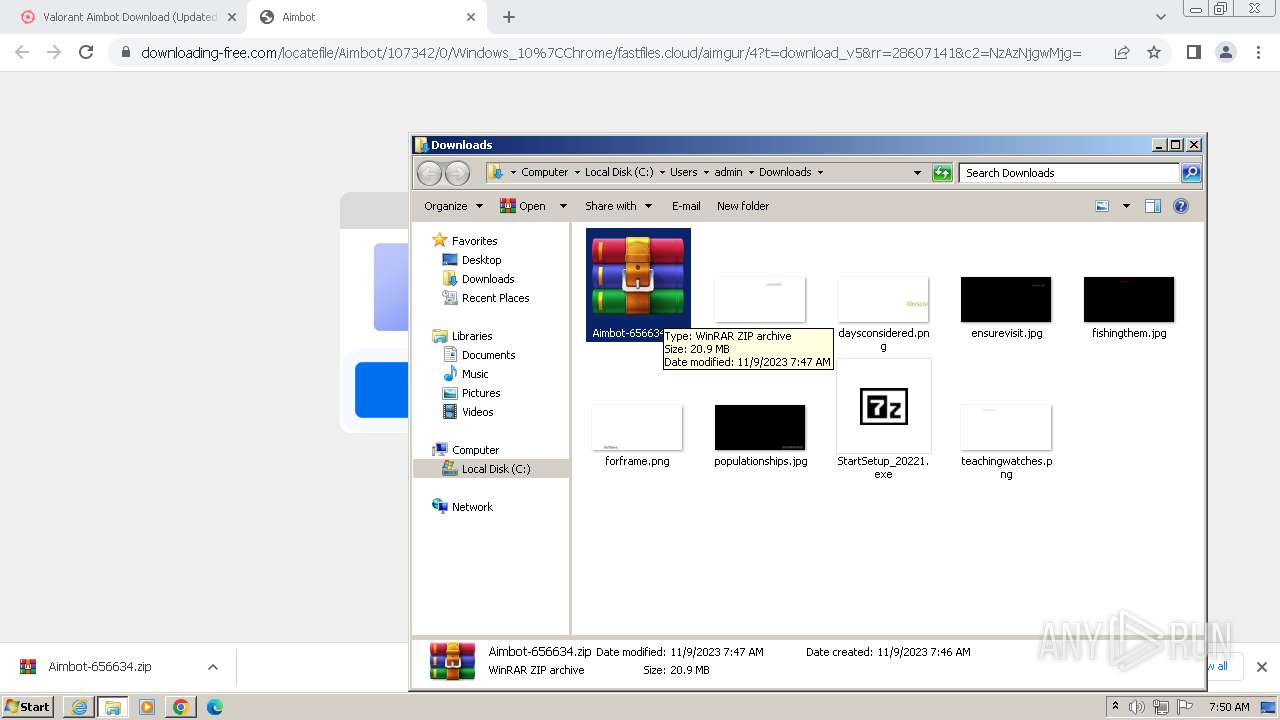1280x720 pixels.
Task: Click the Explorer help icon
Action: coord(1181,206)
